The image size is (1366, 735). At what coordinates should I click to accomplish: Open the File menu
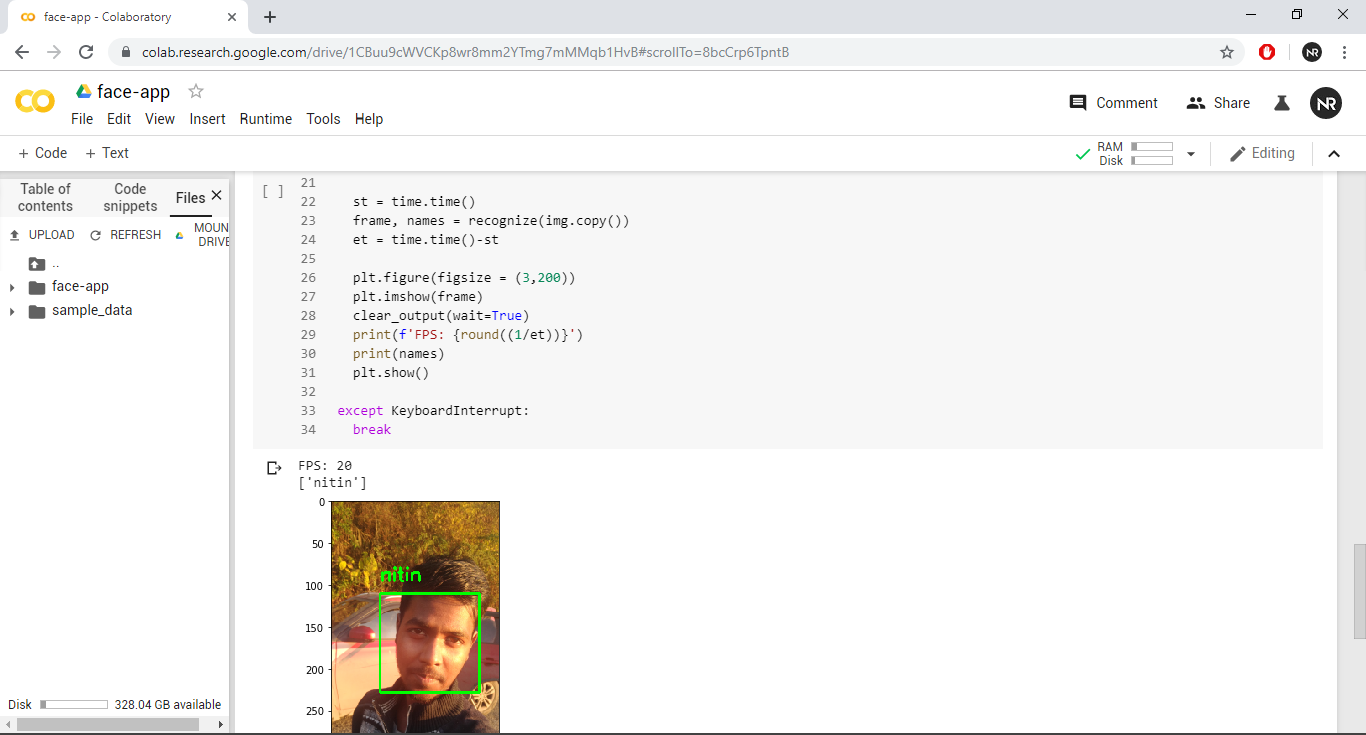pyautogui.click(x=82, y=119)
